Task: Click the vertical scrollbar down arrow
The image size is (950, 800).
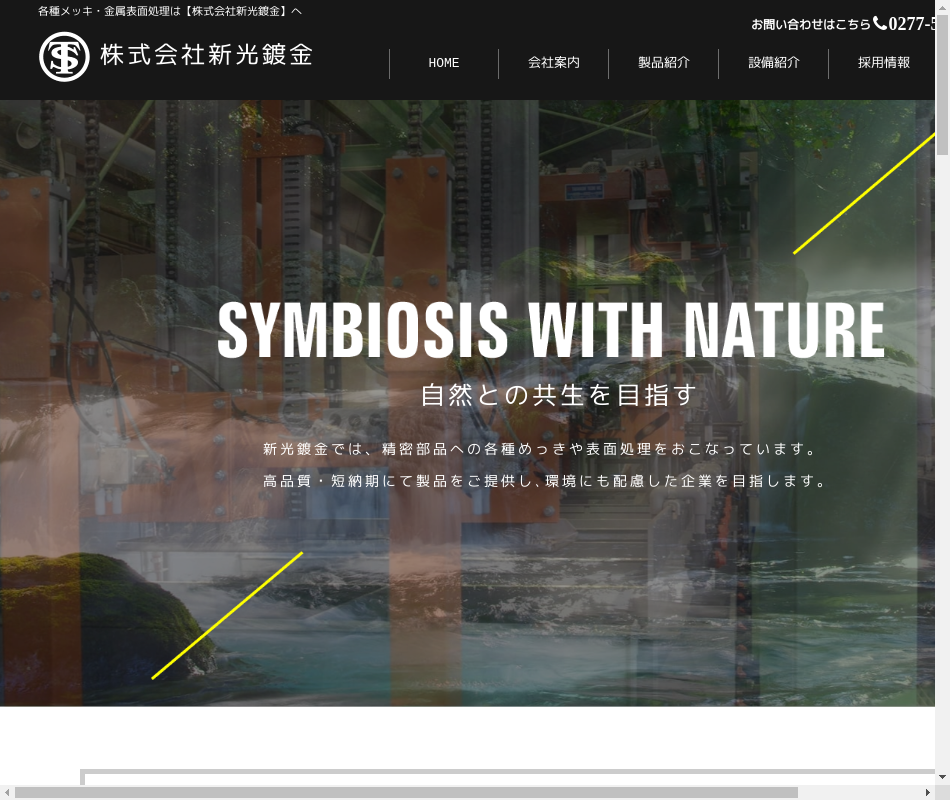Action: (x=942, y=776)
